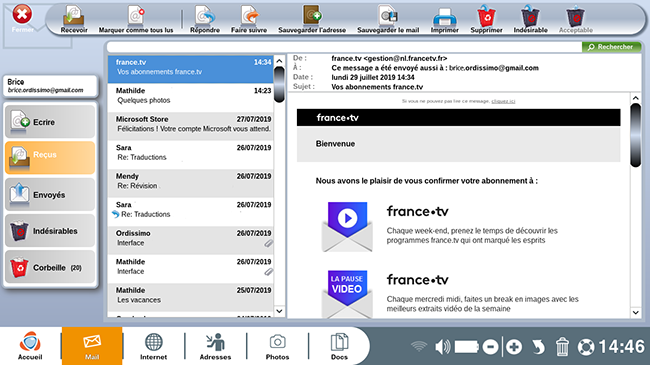Click the Recevoir mail icon
This screenshot has width=650, height=365.
pyautogui.click(x=74, y=19)
